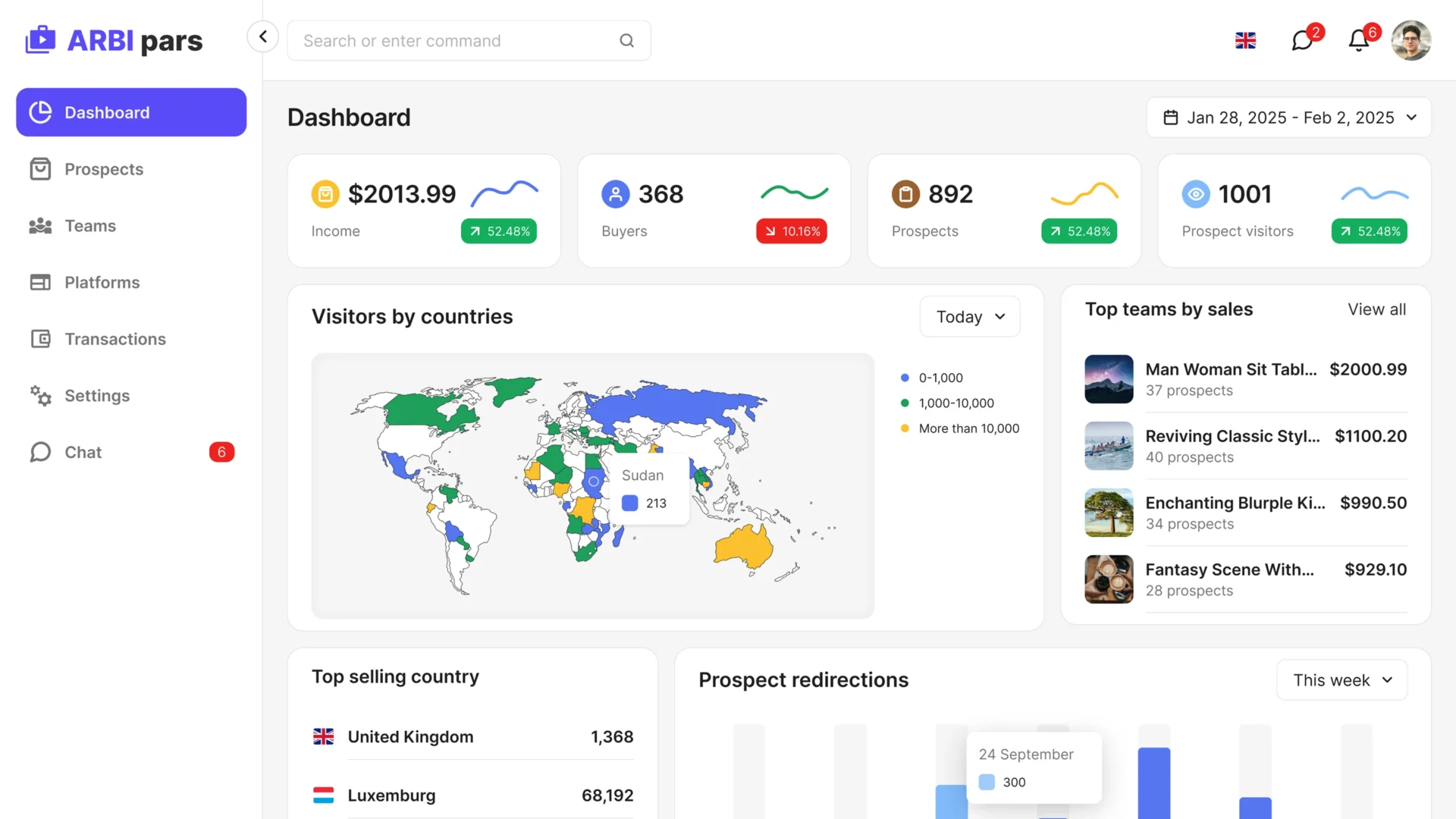Click the Luxemburg flag icon
The height and width of the screenshot is (819, 1456).
(324, 795)
